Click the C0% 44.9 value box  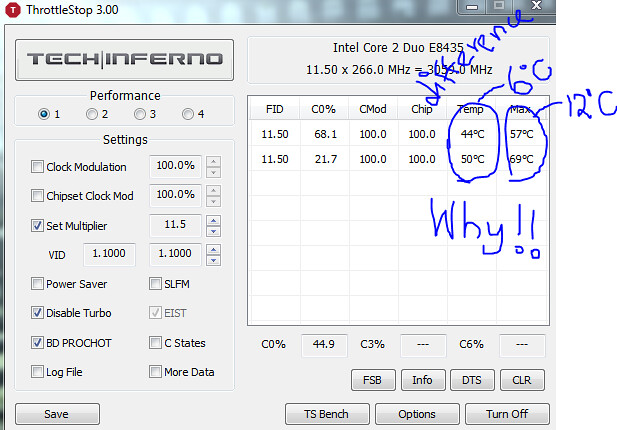pyautogui.click(x=324, y=345)
